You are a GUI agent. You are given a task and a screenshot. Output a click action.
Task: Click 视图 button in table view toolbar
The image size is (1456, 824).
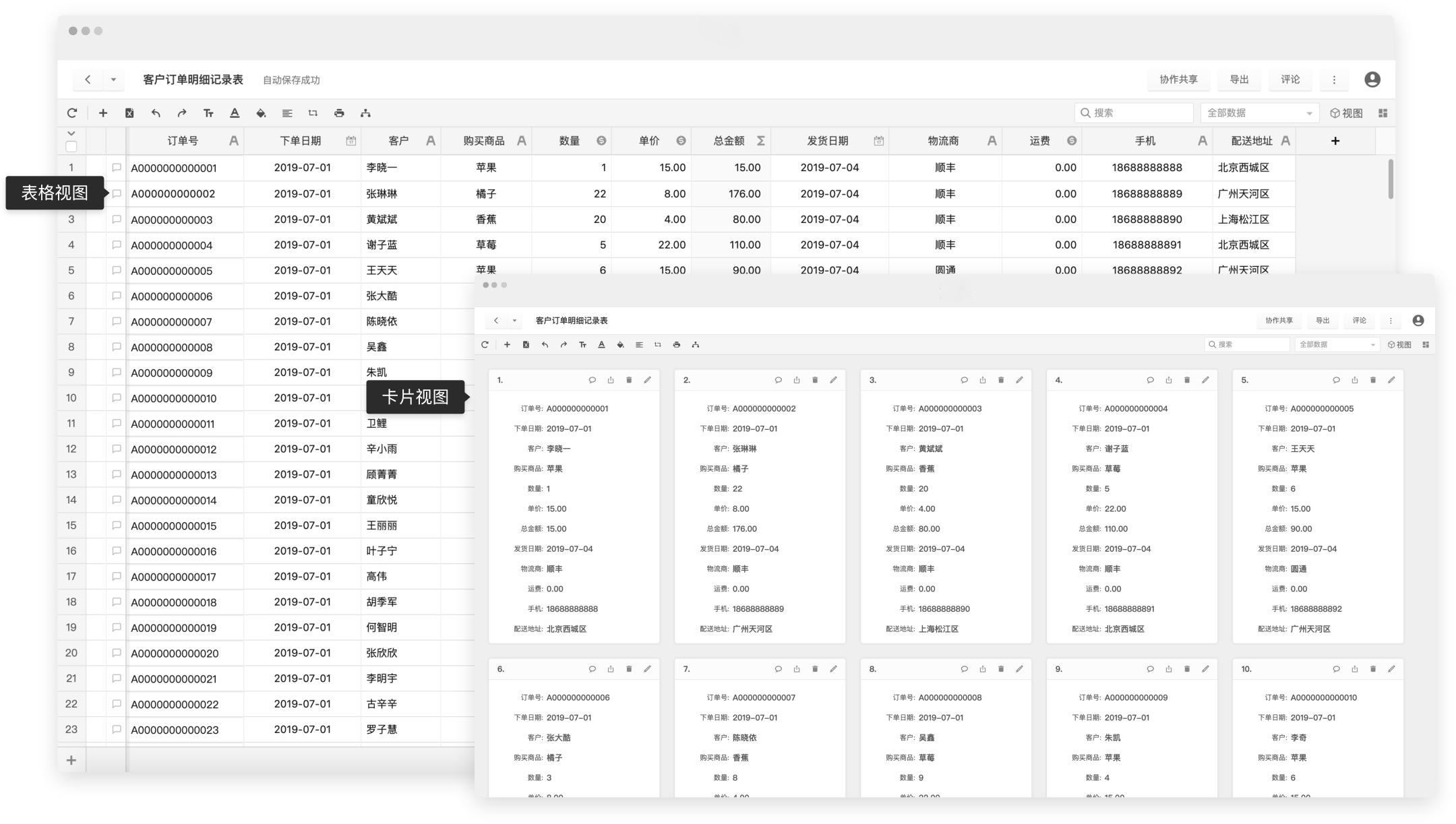pyautogui.click(x=1347, y=113)
